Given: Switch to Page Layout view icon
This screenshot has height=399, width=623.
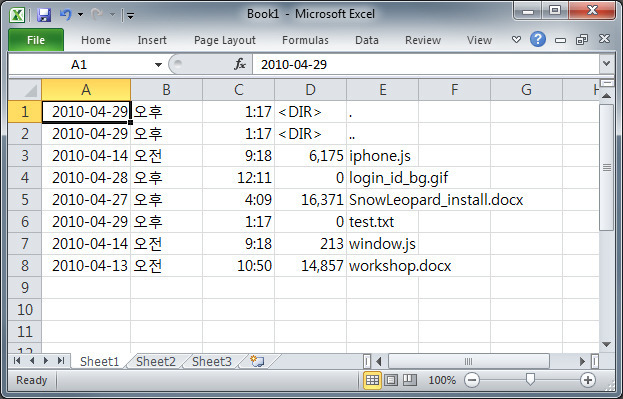Looking at the screenshot, I should pyautogui.click(x=391, y=380).
